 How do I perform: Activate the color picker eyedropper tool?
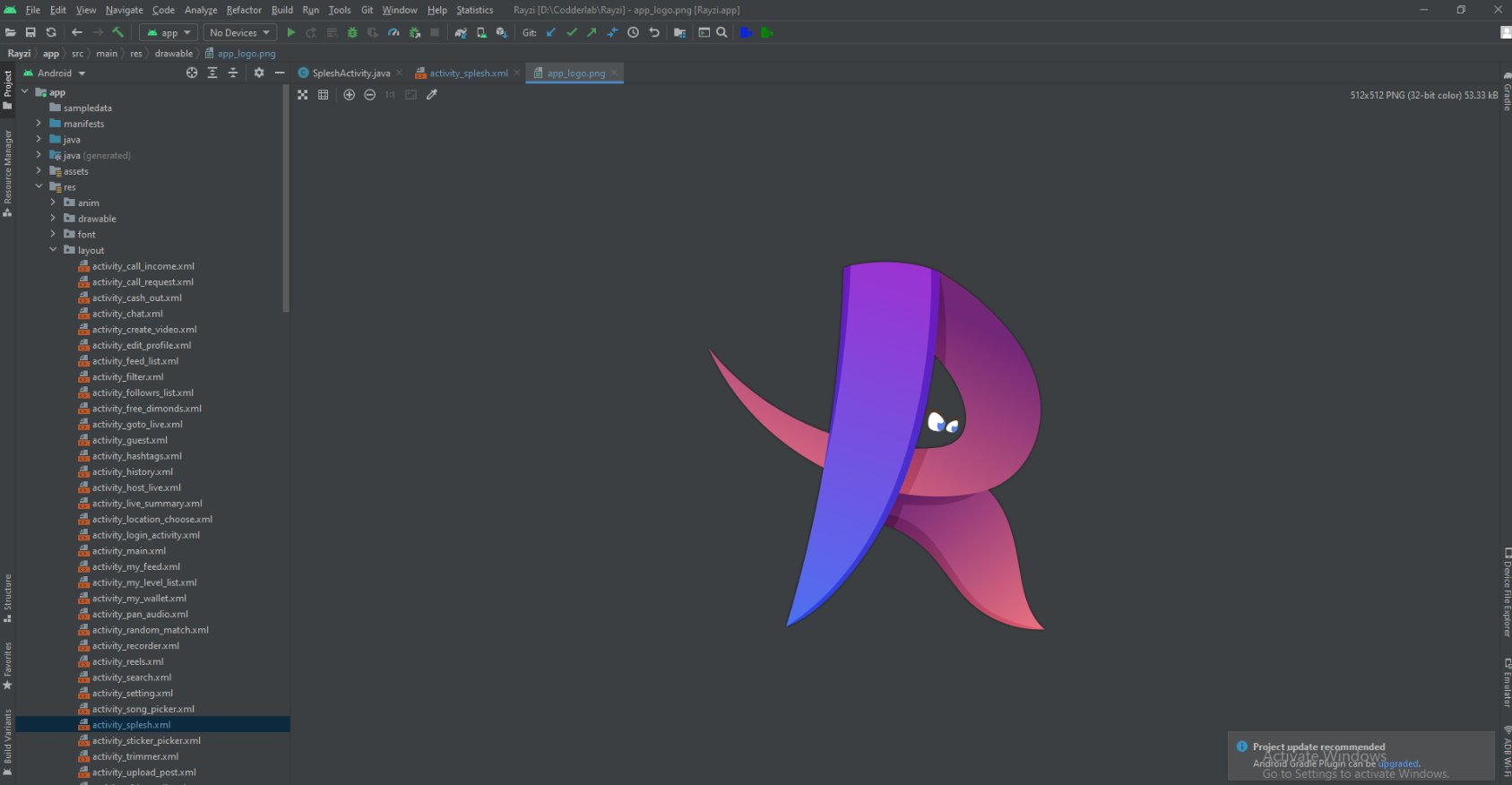point(432,95)
